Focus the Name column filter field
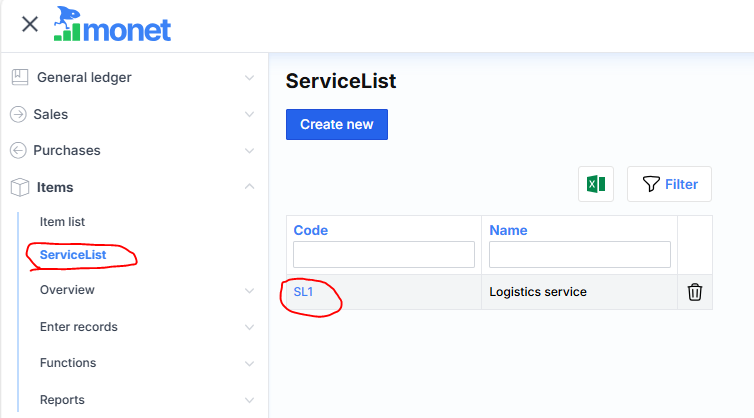 pyautogui.click(x=579, y=255)
